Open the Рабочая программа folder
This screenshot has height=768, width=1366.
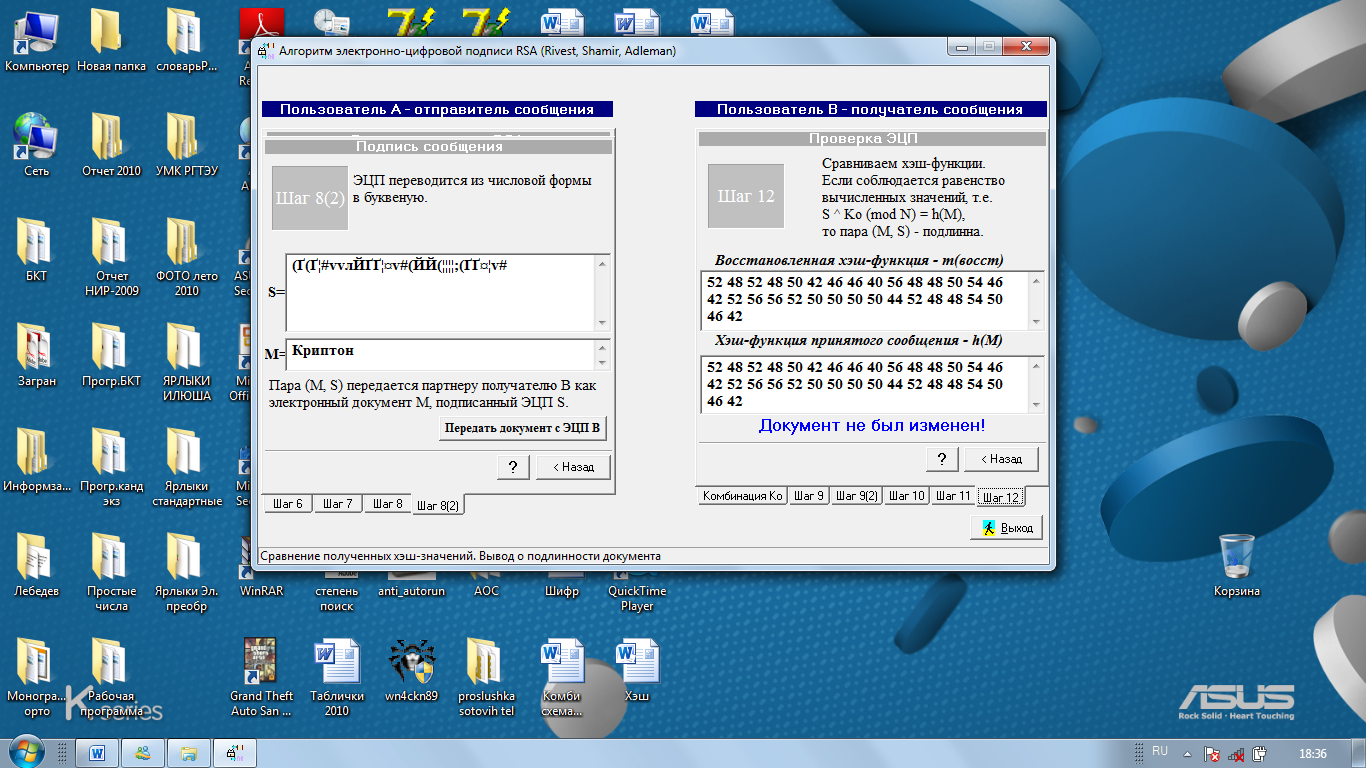pyautogui.click(x=112, y=677)
